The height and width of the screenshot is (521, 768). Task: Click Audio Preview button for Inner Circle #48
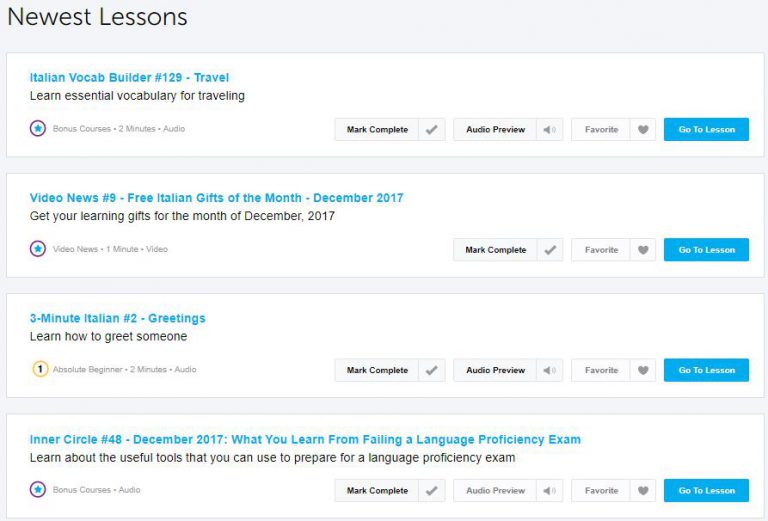click(495, 491)
